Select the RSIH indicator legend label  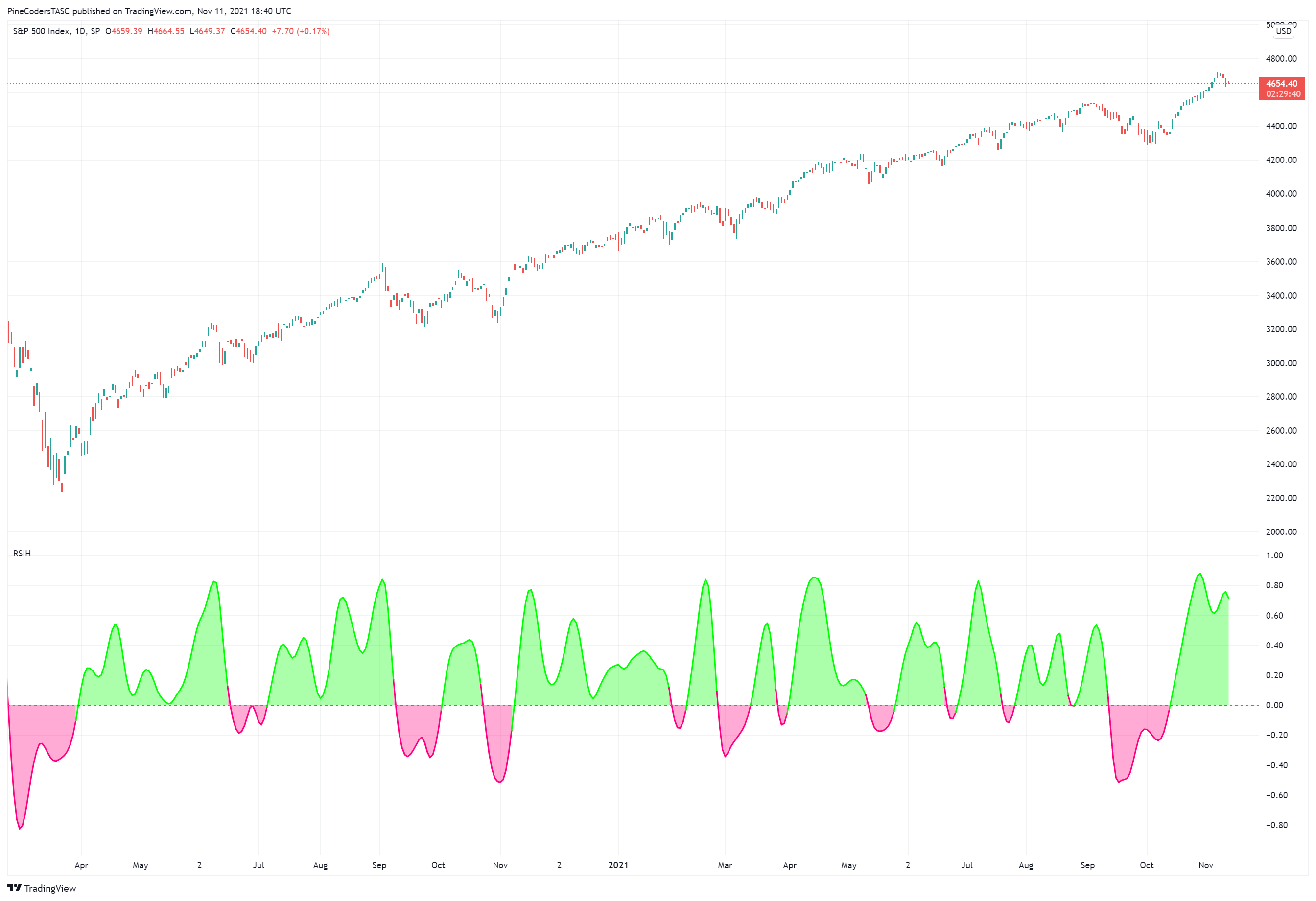pyautogui.click(x=22, y=554)
